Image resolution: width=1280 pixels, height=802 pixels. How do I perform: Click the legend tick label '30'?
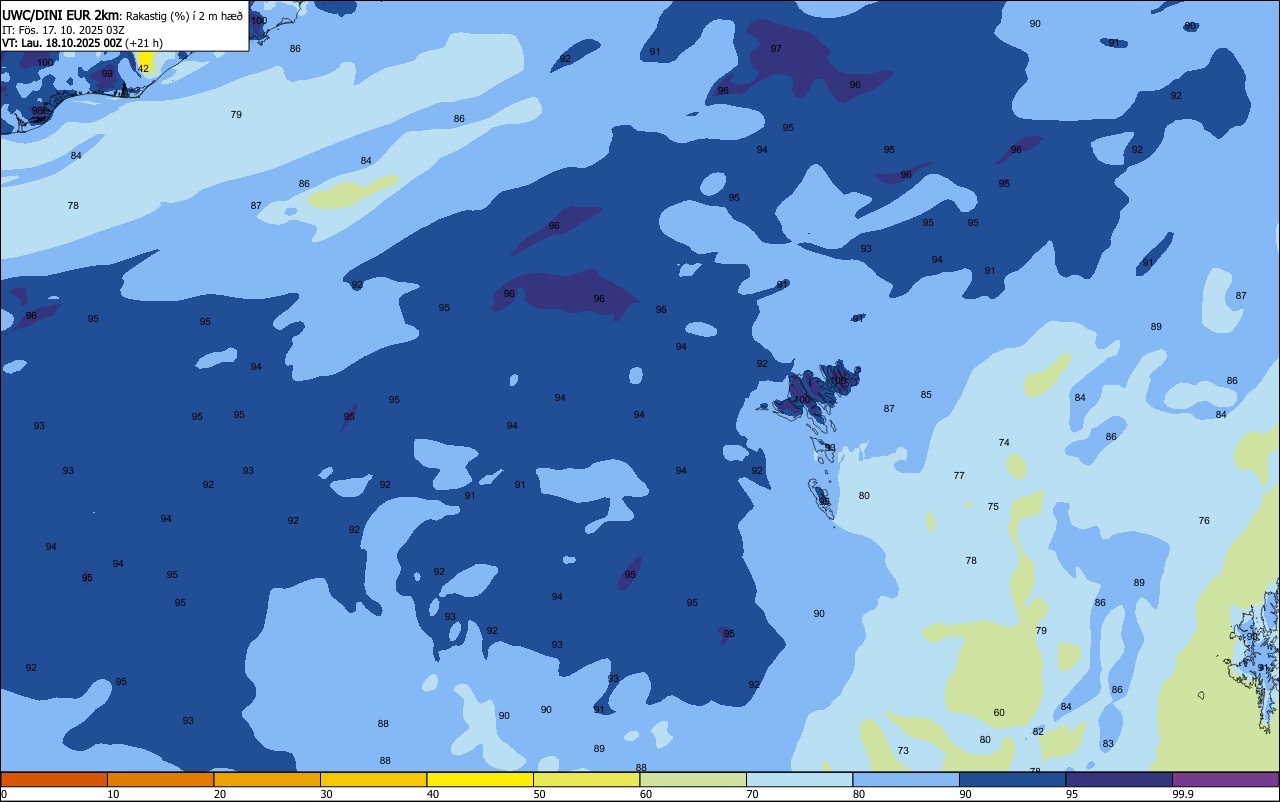click(x=326, y=794)
